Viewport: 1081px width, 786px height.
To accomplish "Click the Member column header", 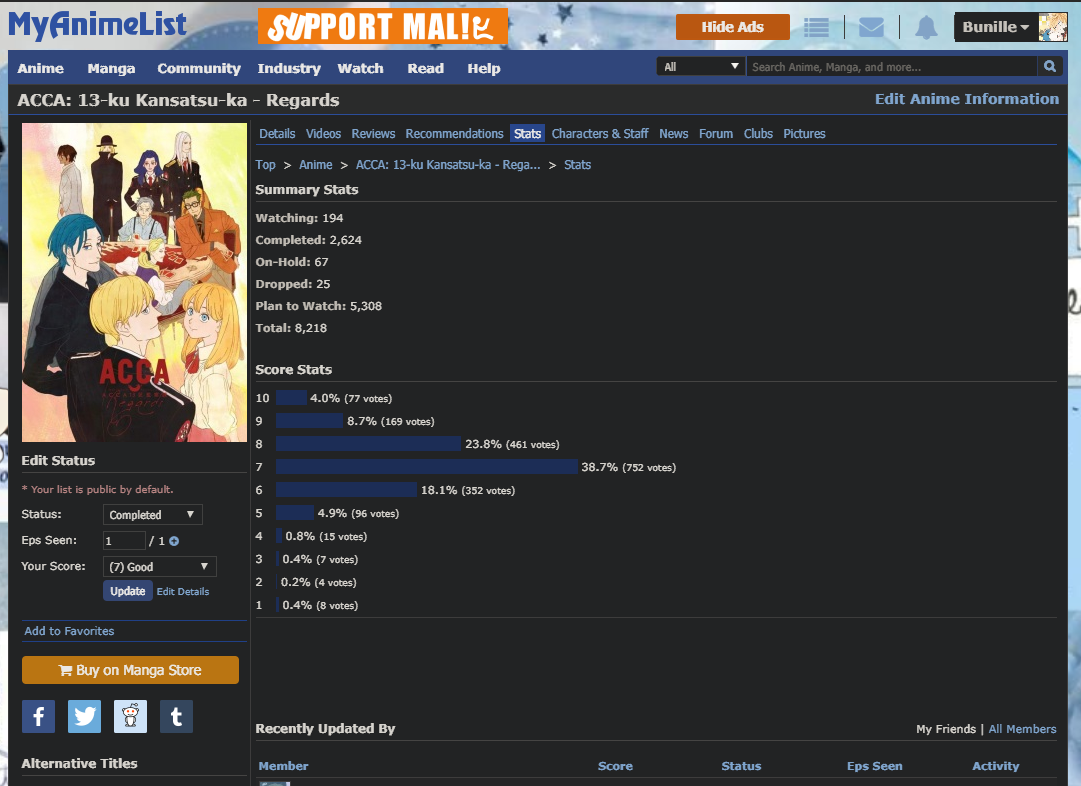I will point(283,766).
